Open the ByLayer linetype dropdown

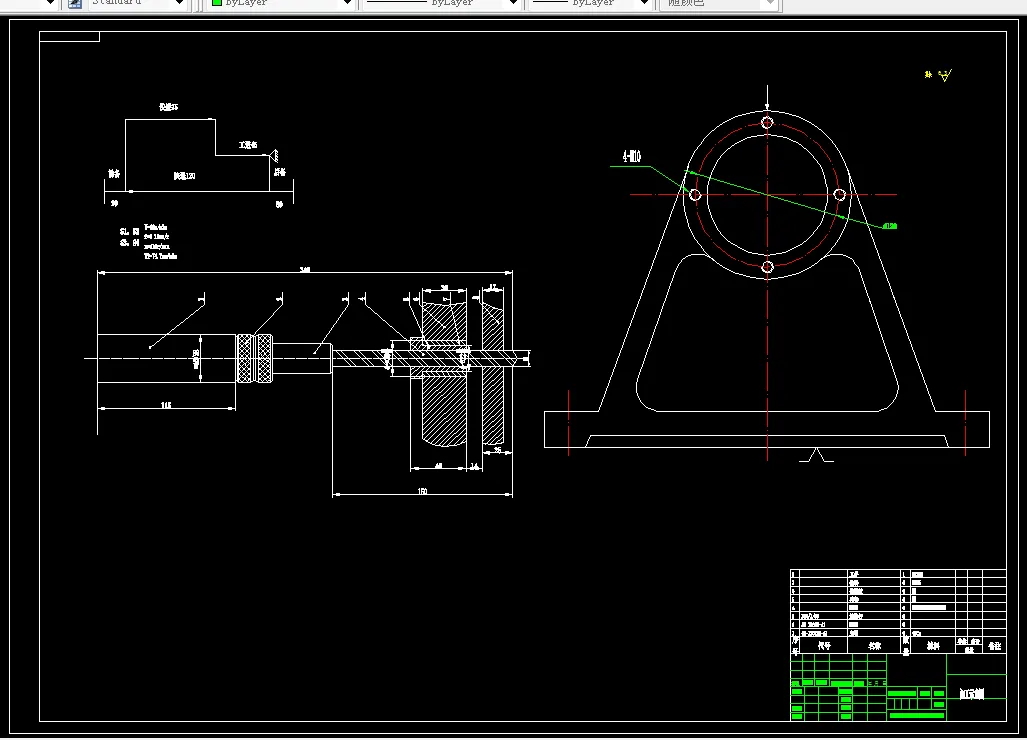[x=443, y=4]
